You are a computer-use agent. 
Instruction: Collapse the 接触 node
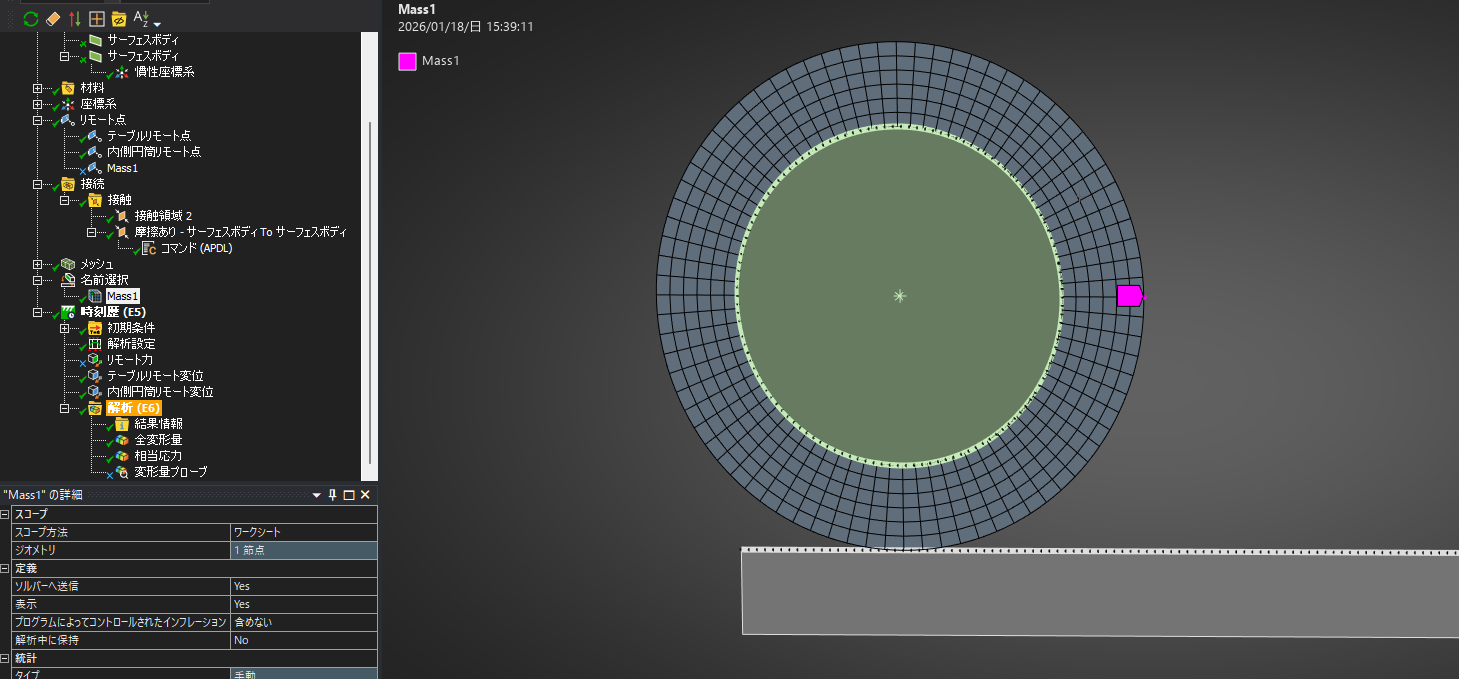coord(64,200)
